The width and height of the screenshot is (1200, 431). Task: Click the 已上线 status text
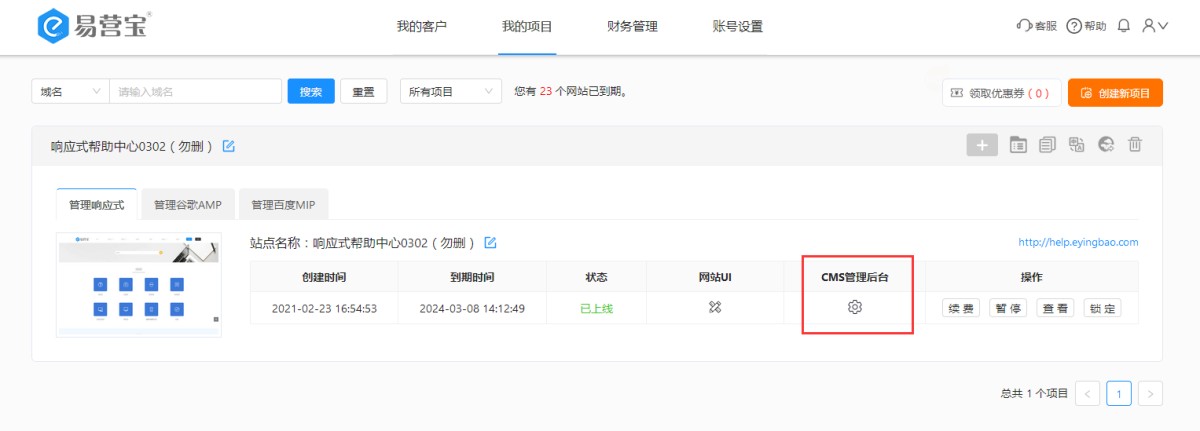pyautogui.click(x=596, y=308)
